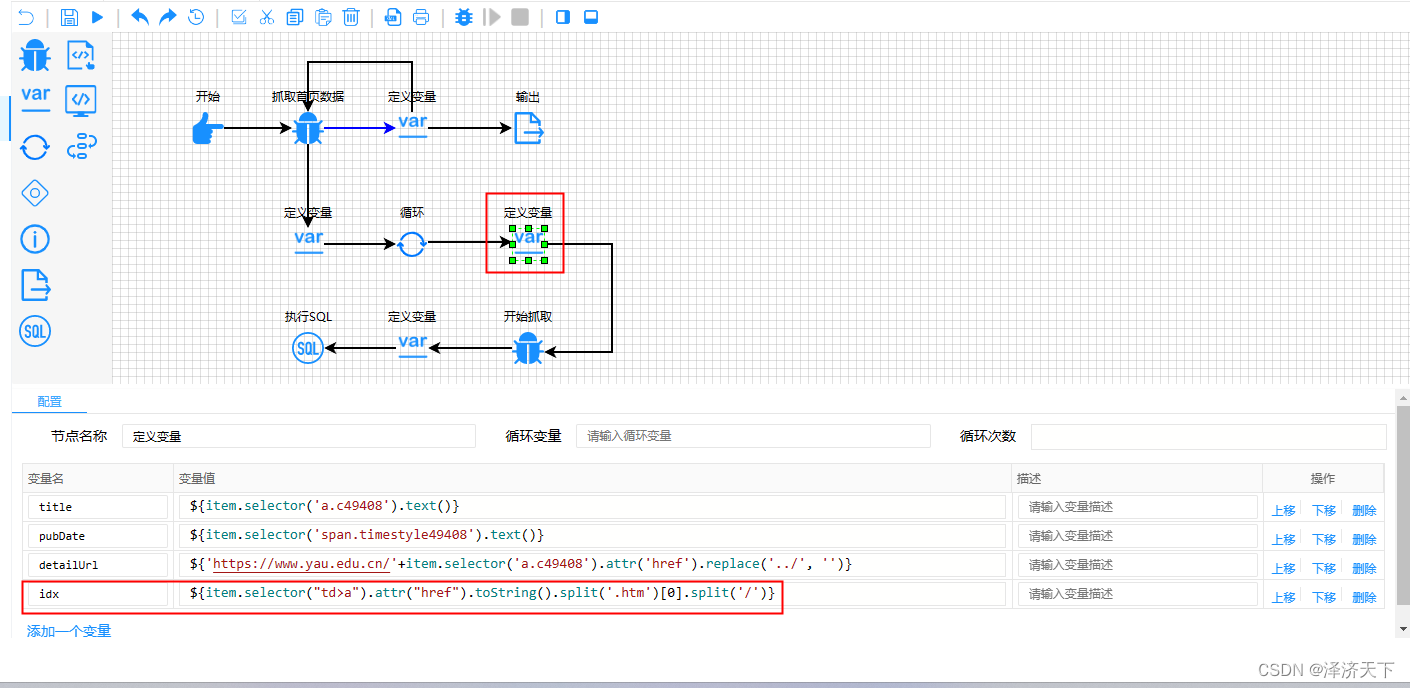Viewport: 1410px width, 688px height.
Task: Toggle the bottom panel layout icon
Action: coord(591,17)
